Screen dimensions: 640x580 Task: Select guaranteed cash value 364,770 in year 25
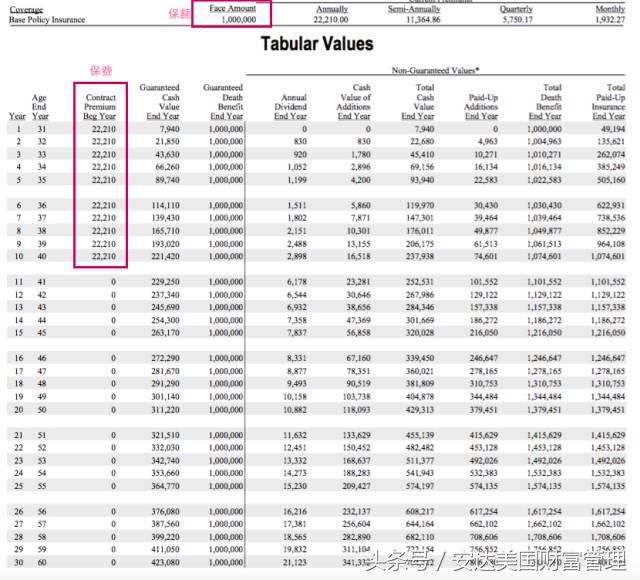click(166, 486)
